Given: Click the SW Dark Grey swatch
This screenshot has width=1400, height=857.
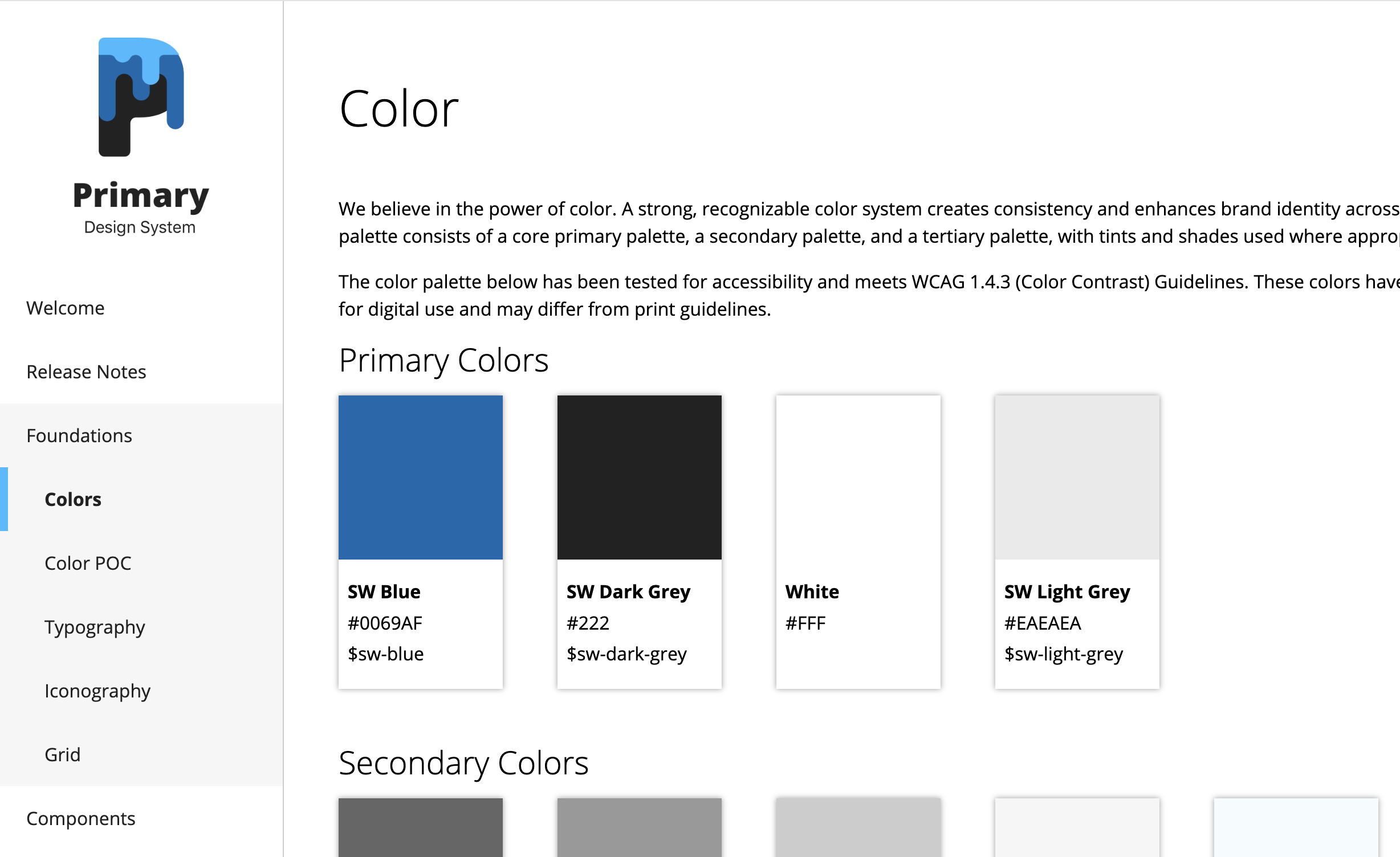Looking at the screenshot, I should 640,478.
